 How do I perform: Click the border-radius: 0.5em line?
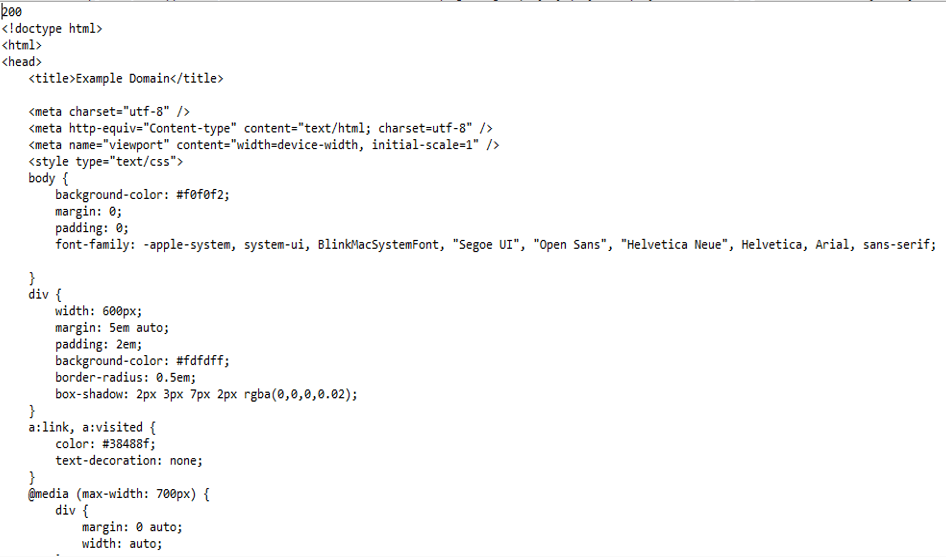(125, 377)
